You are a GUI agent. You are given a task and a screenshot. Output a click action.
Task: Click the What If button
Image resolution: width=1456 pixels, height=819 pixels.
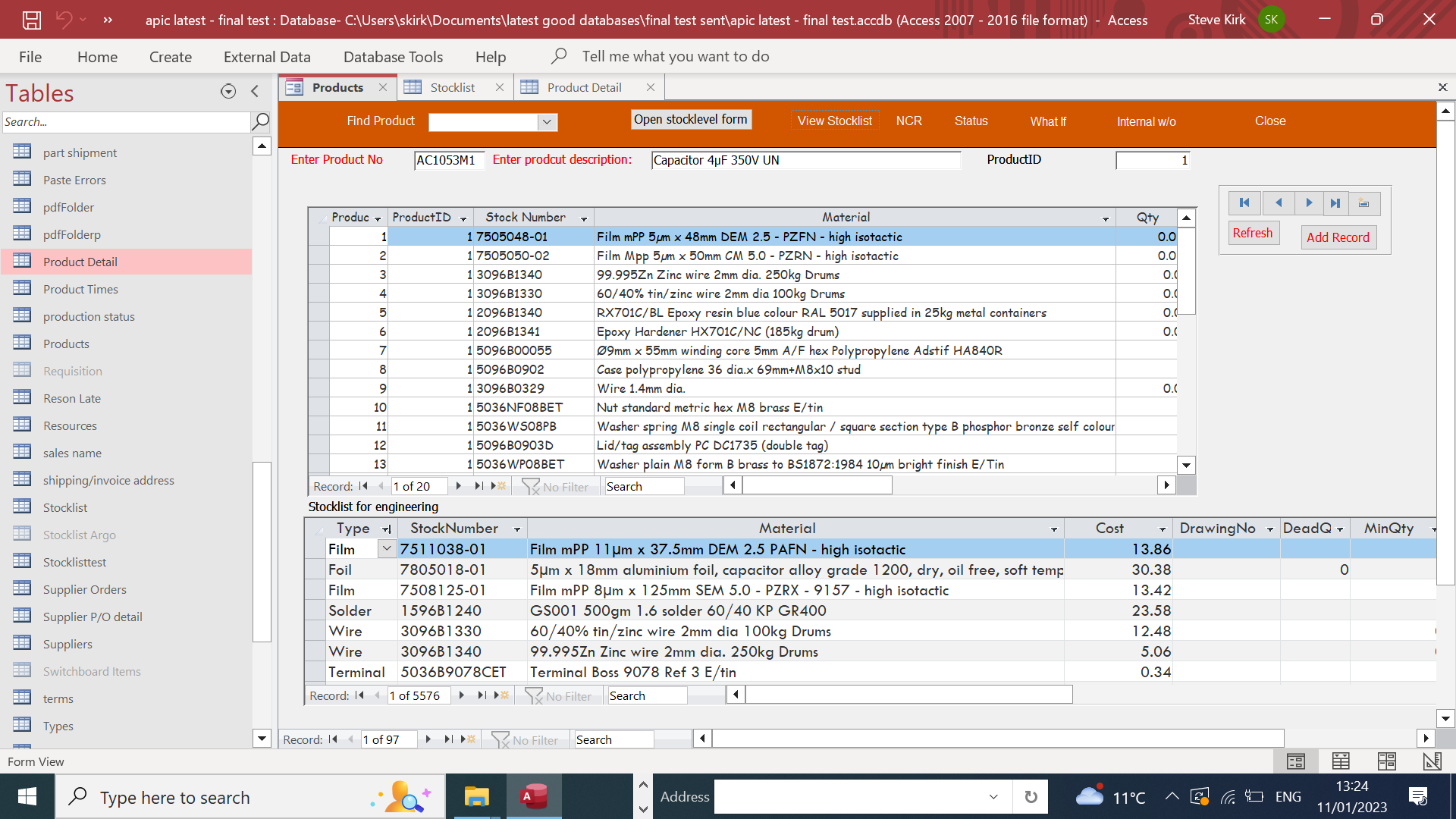pyautogui.click(x=1047, y=121)
